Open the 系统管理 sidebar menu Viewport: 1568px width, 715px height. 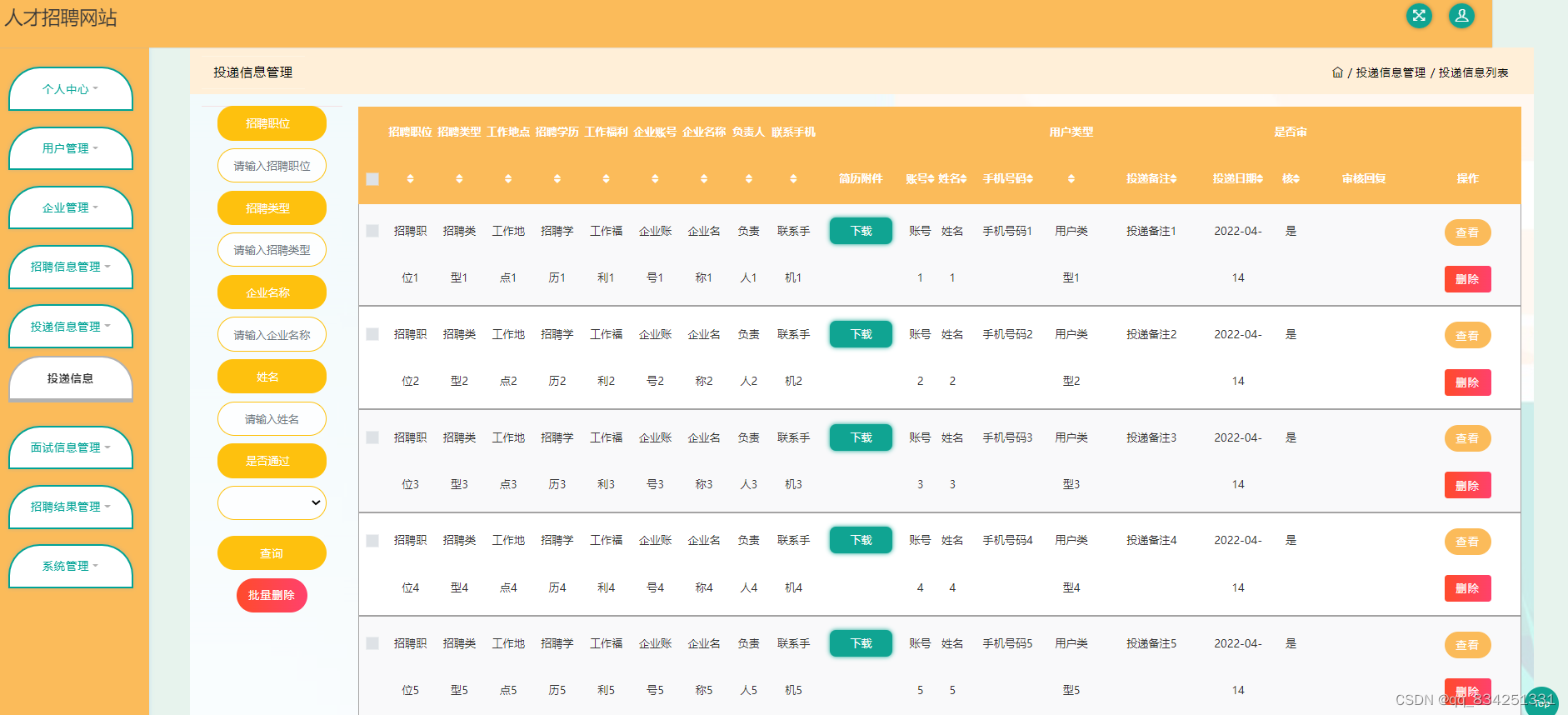click(70, 566)
